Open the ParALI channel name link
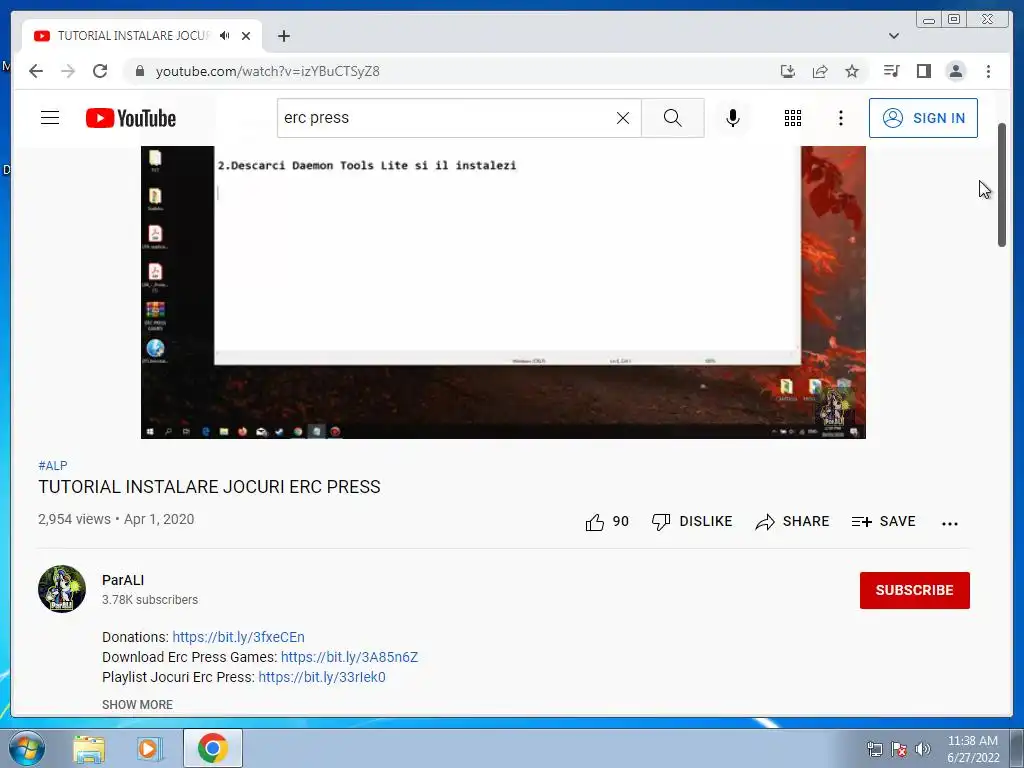1024x768 pixels. [x=123, y=580]
